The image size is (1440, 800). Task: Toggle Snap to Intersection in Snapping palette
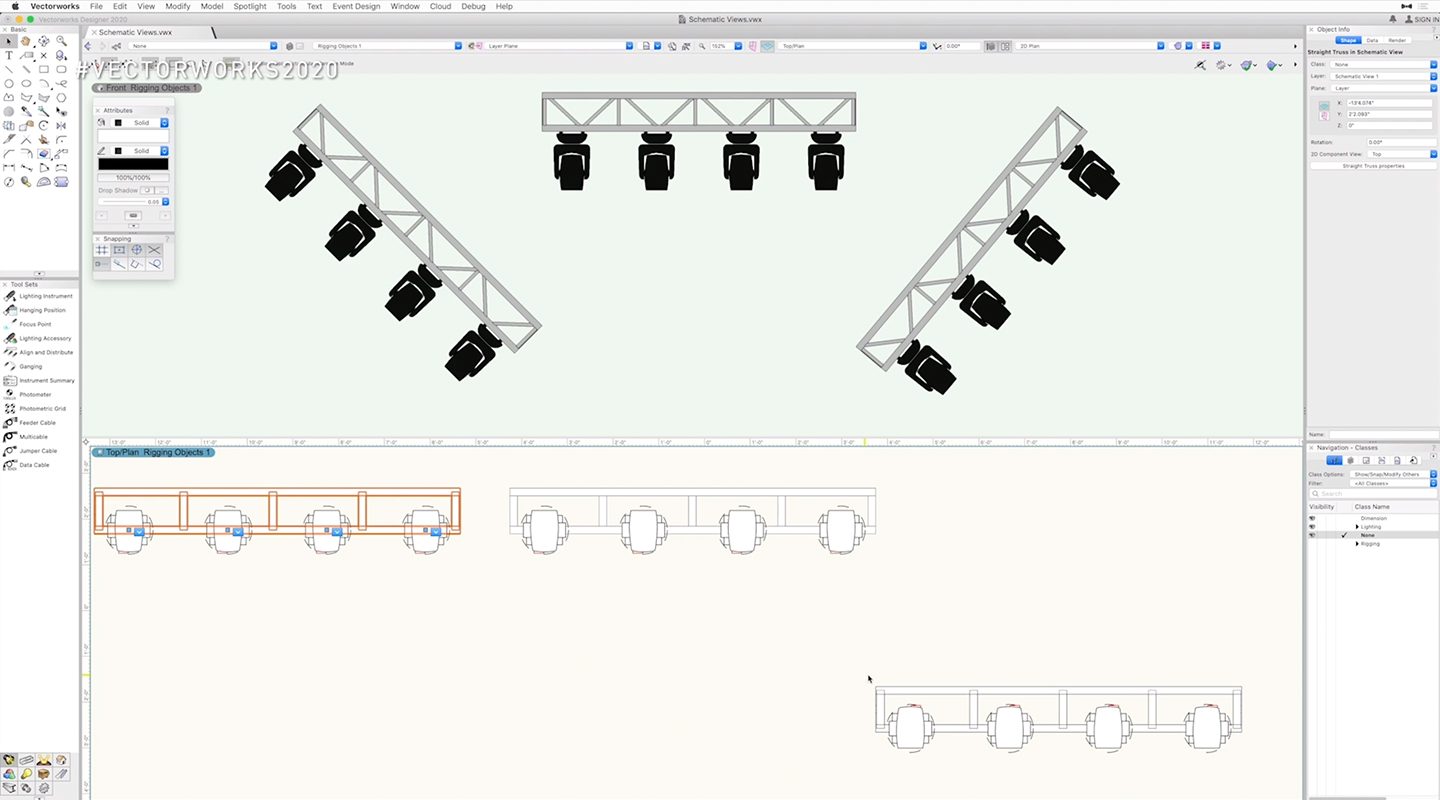(154, 250)
